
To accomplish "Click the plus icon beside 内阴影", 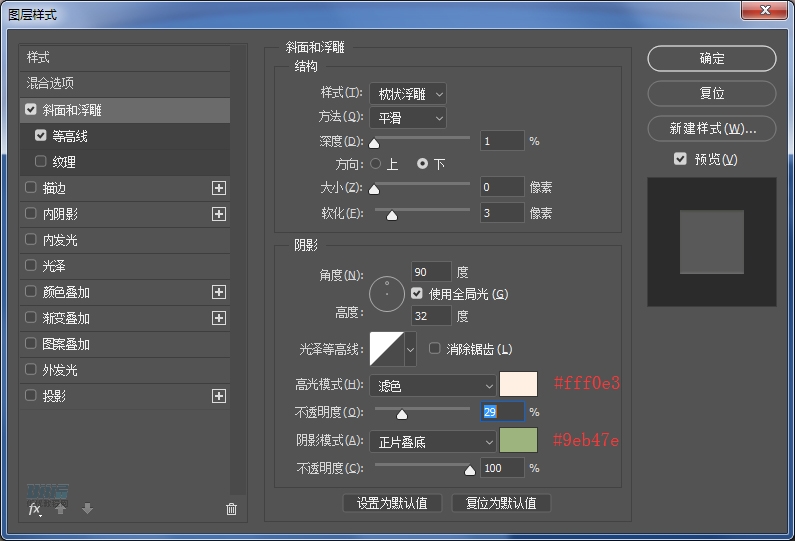I will pyautogui.click(x=219, y=214).
